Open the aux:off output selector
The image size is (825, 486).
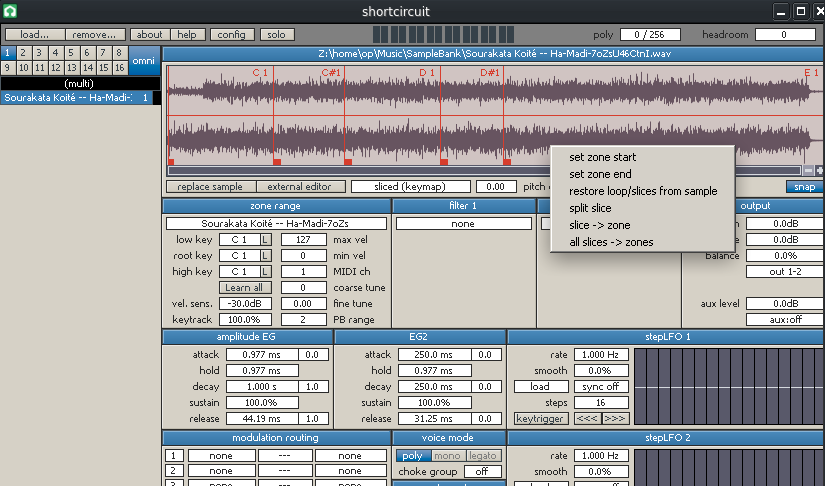click(785, 319)
